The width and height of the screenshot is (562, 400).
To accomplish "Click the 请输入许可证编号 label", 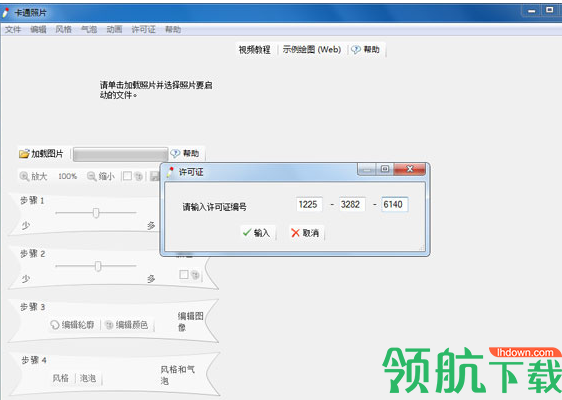I will coord(214,207).
